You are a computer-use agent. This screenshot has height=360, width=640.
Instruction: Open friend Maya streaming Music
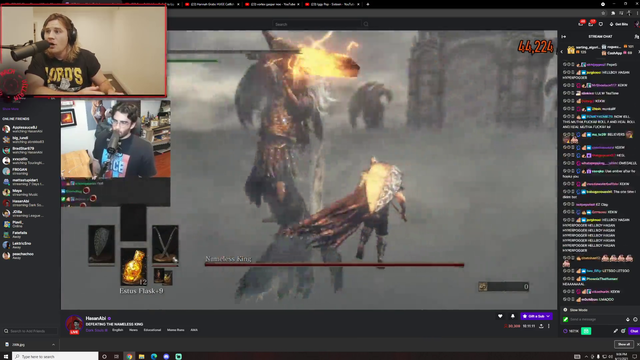click(x=29, y=192)
